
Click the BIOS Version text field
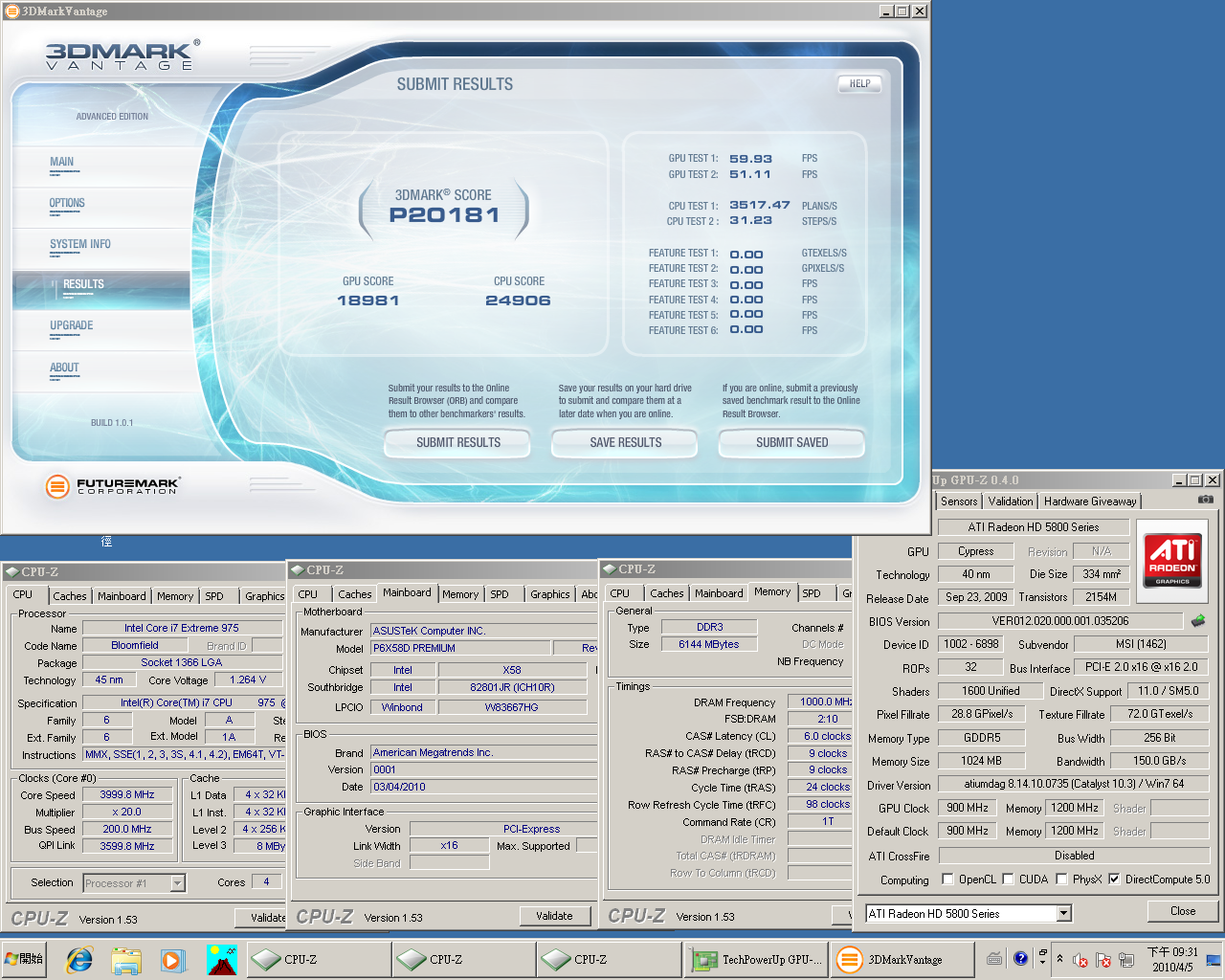tap(1059, 621)
